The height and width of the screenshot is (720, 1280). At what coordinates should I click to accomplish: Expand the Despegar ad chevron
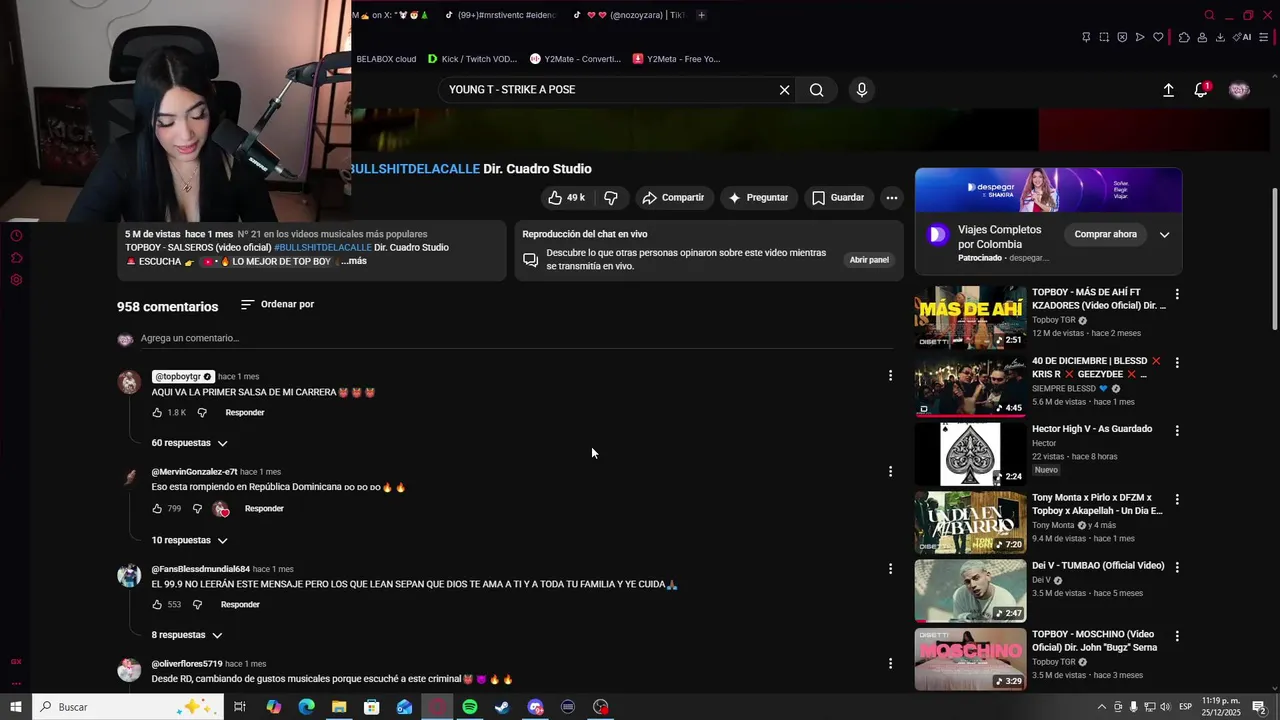1164,235
